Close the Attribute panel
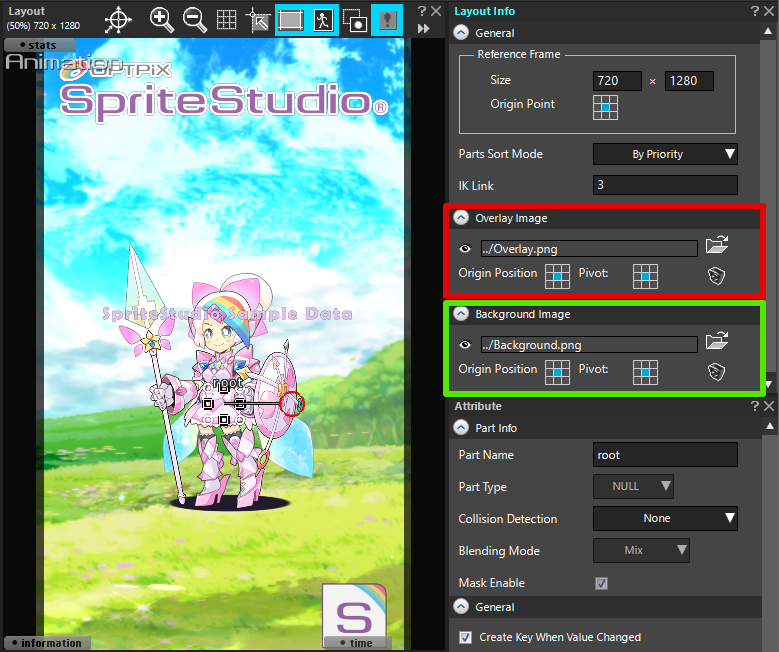Screen dimensions: 779x652 (x=769, y=406)
